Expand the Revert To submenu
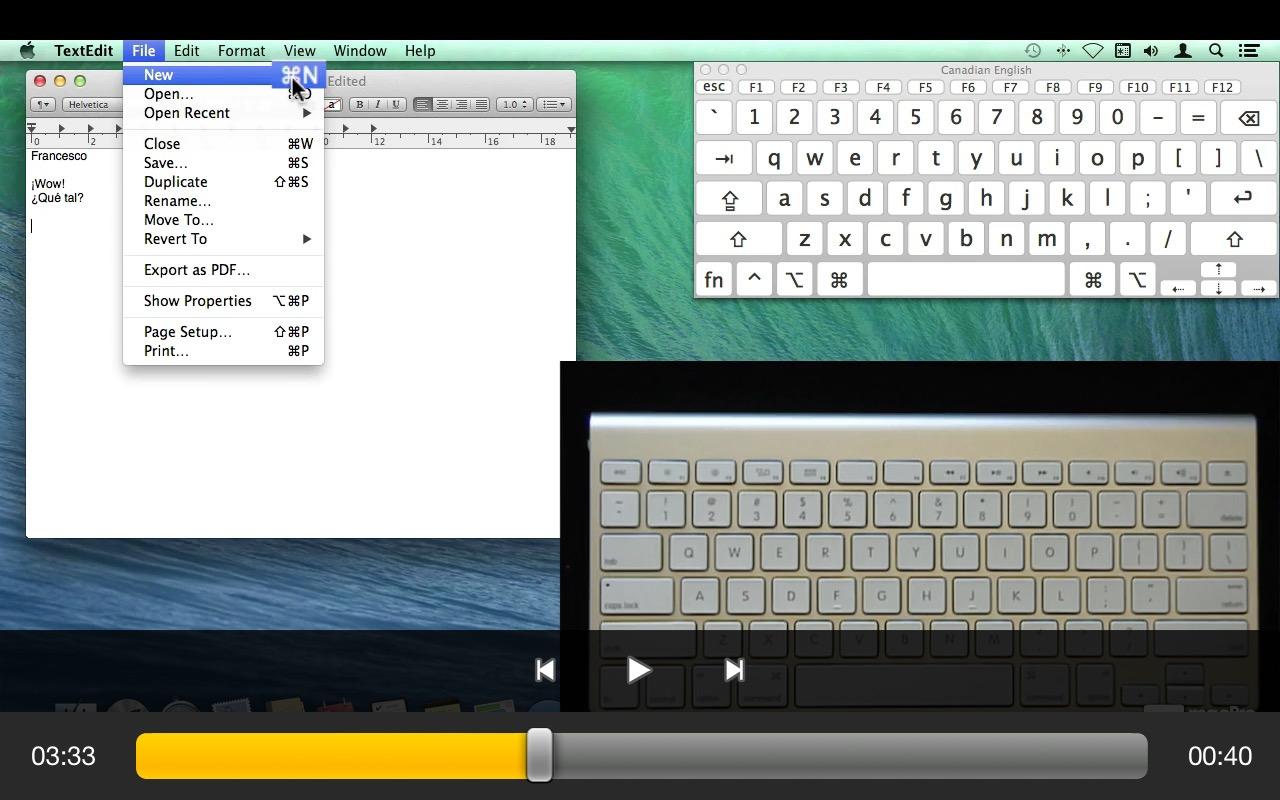Screen dimensions: 1280x800 click(223, 239)
